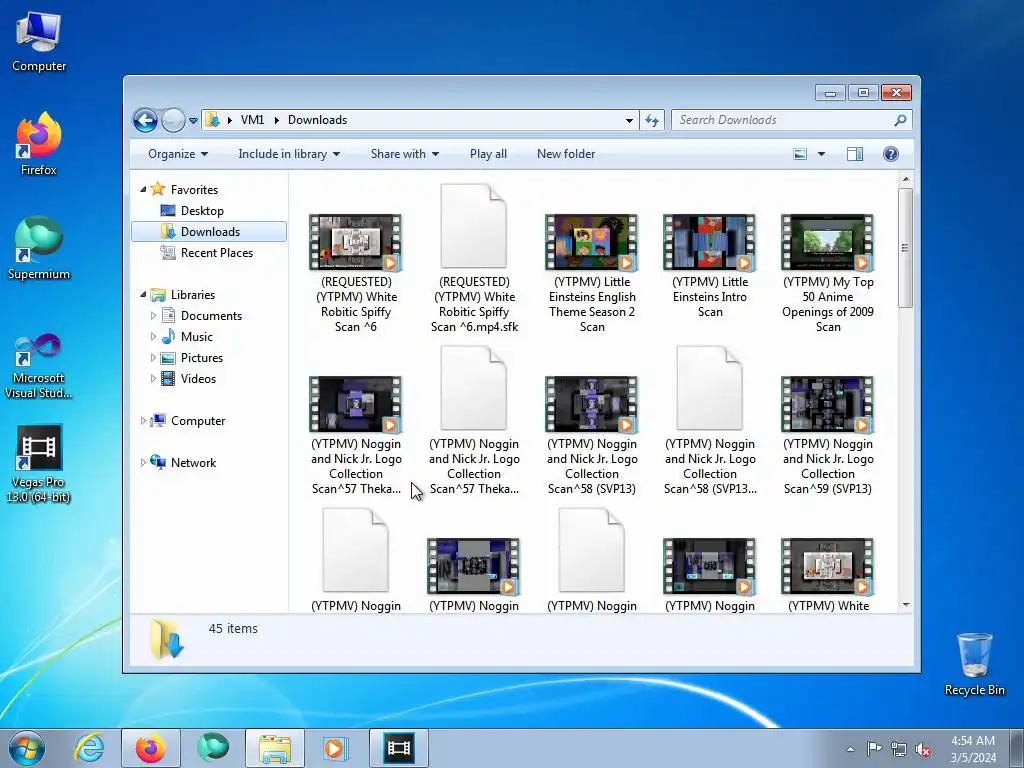Screen dimensions: 1024x768
Task: Expand the Videos library node
Action: pyautogui.click(x=153, y=379)
